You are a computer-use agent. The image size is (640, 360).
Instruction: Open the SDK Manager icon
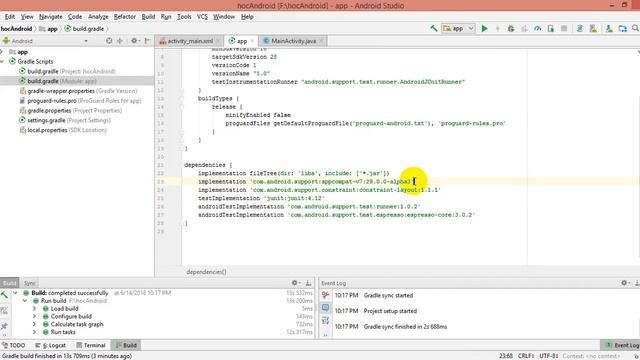(x=609, y=29)
